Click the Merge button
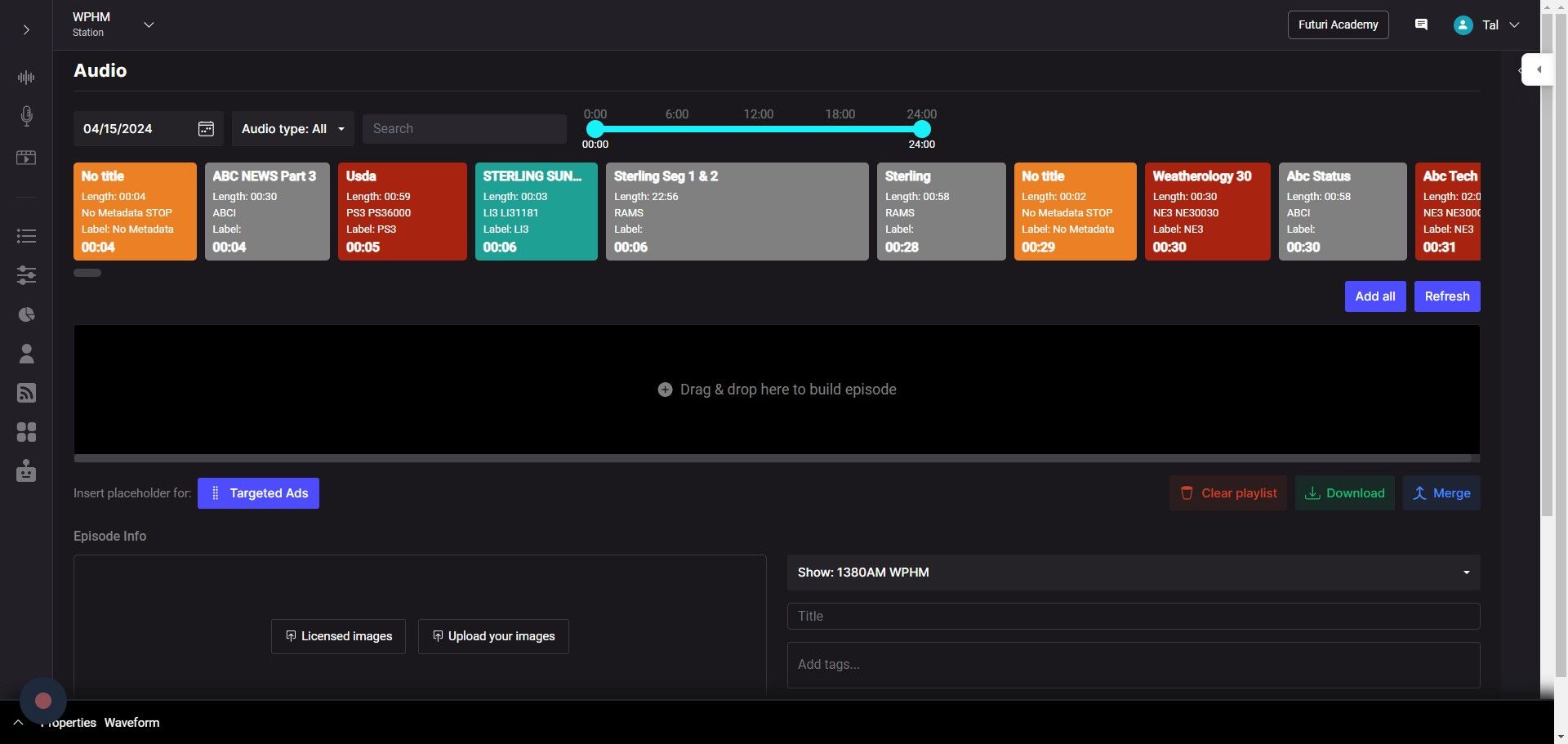The width and height of the screenshot is (1568, 744). coord(1441,493)
